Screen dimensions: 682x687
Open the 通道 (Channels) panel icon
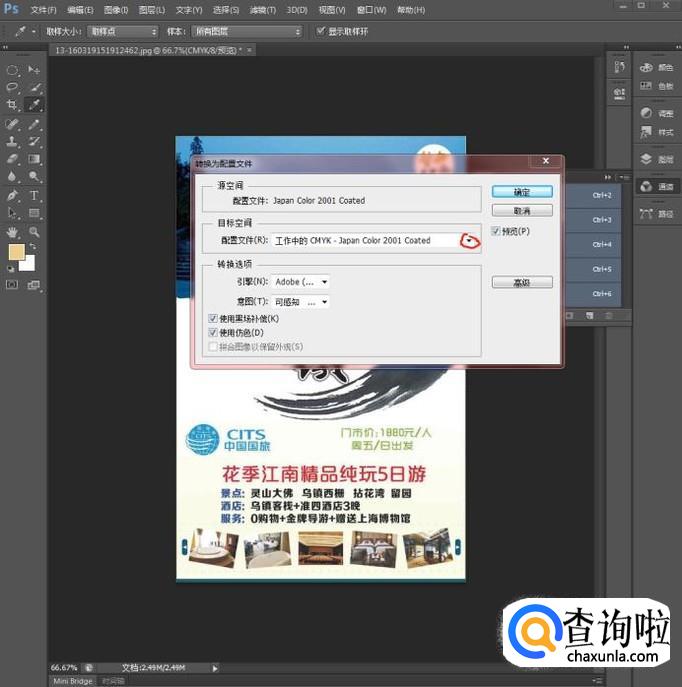click(x=657, y=186)
